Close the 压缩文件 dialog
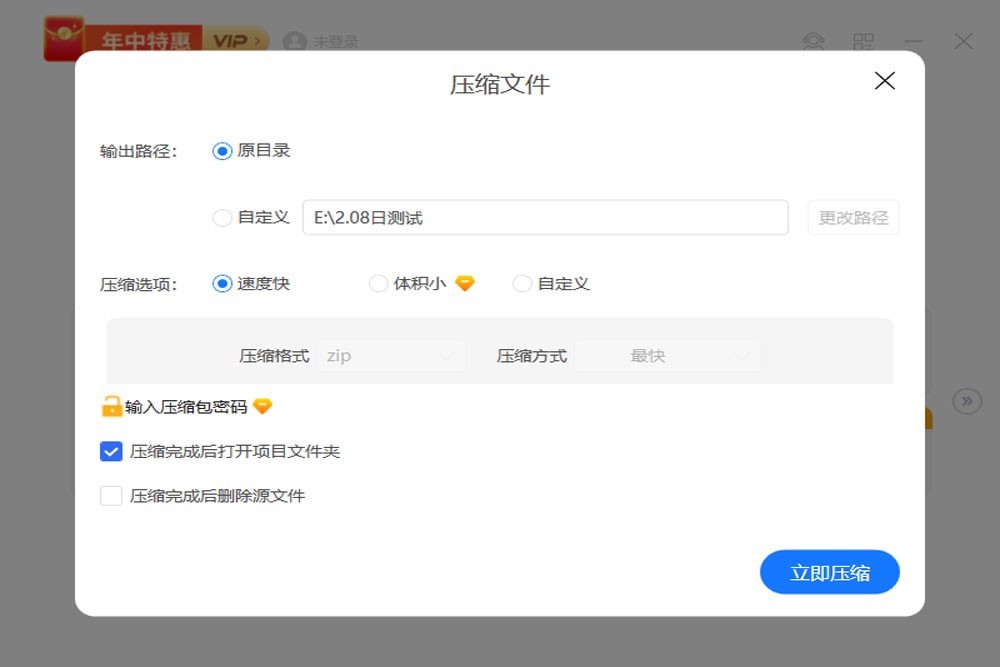Viewport: 1000px width, 667px height. coord(885,81)
